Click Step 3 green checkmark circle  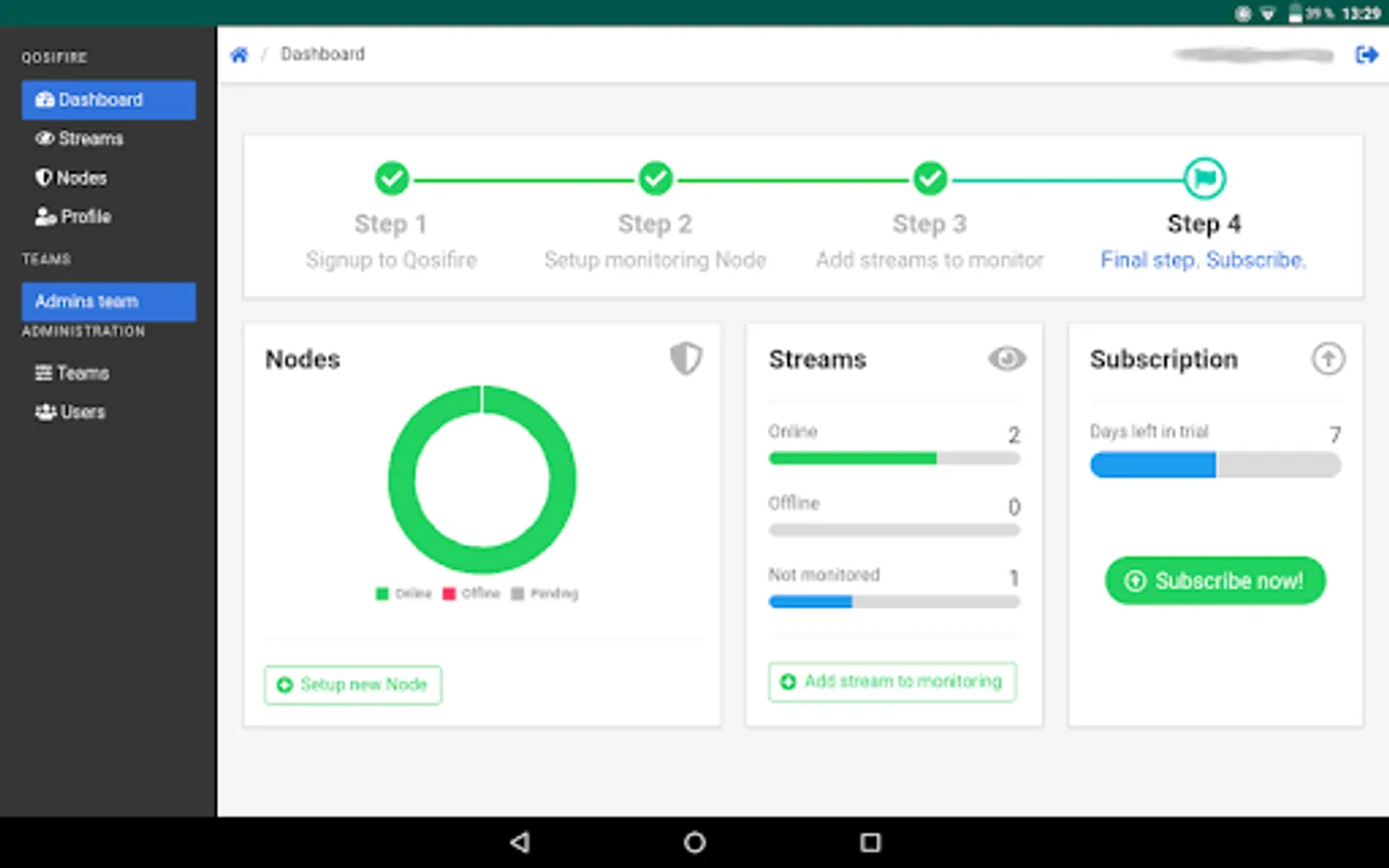pyautogui.click(x=930, y=178)
